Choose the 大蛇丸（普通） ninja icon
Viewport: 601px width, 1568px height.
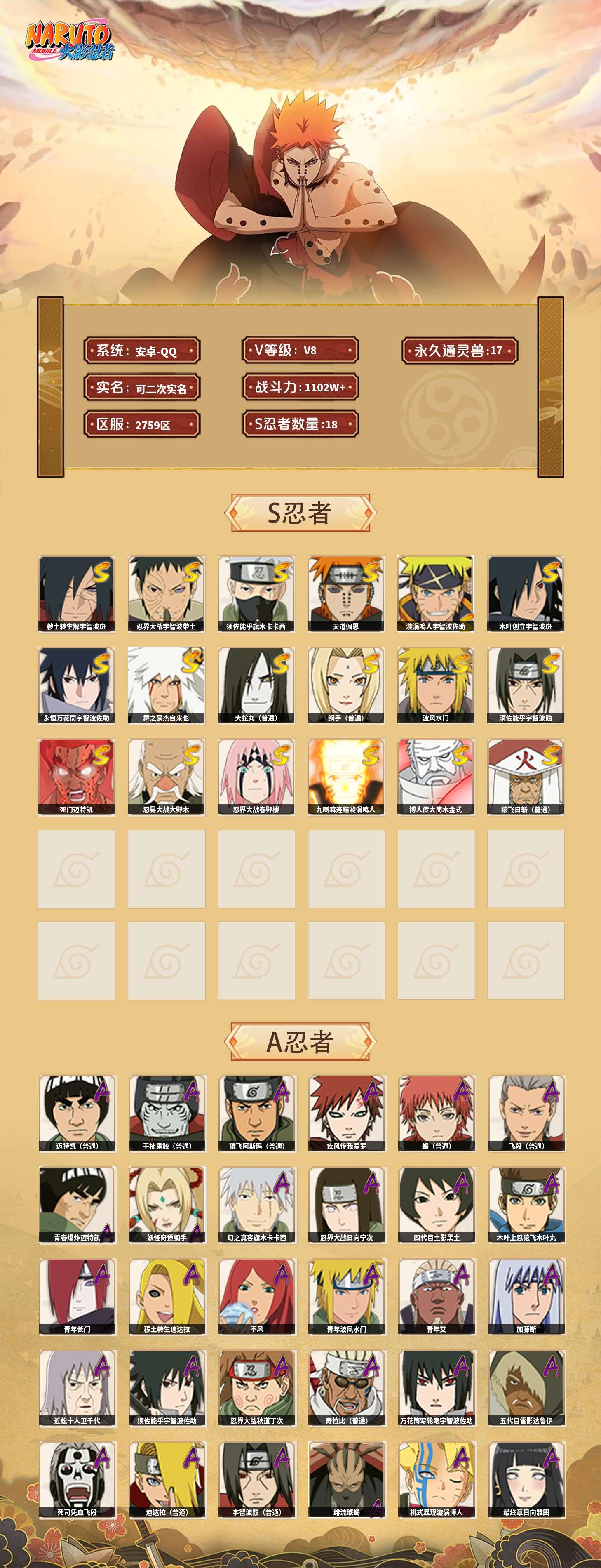point(256,685)
